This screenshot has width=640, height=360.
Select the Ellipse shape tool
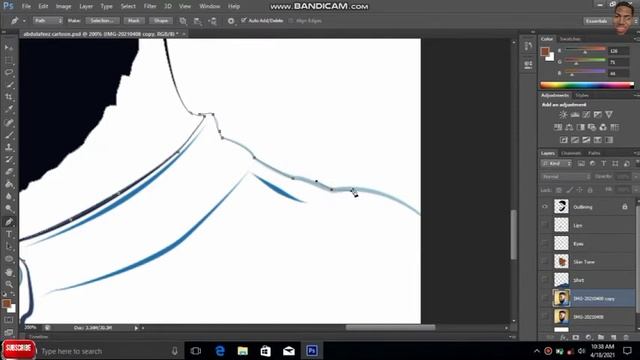pos(9,259)
